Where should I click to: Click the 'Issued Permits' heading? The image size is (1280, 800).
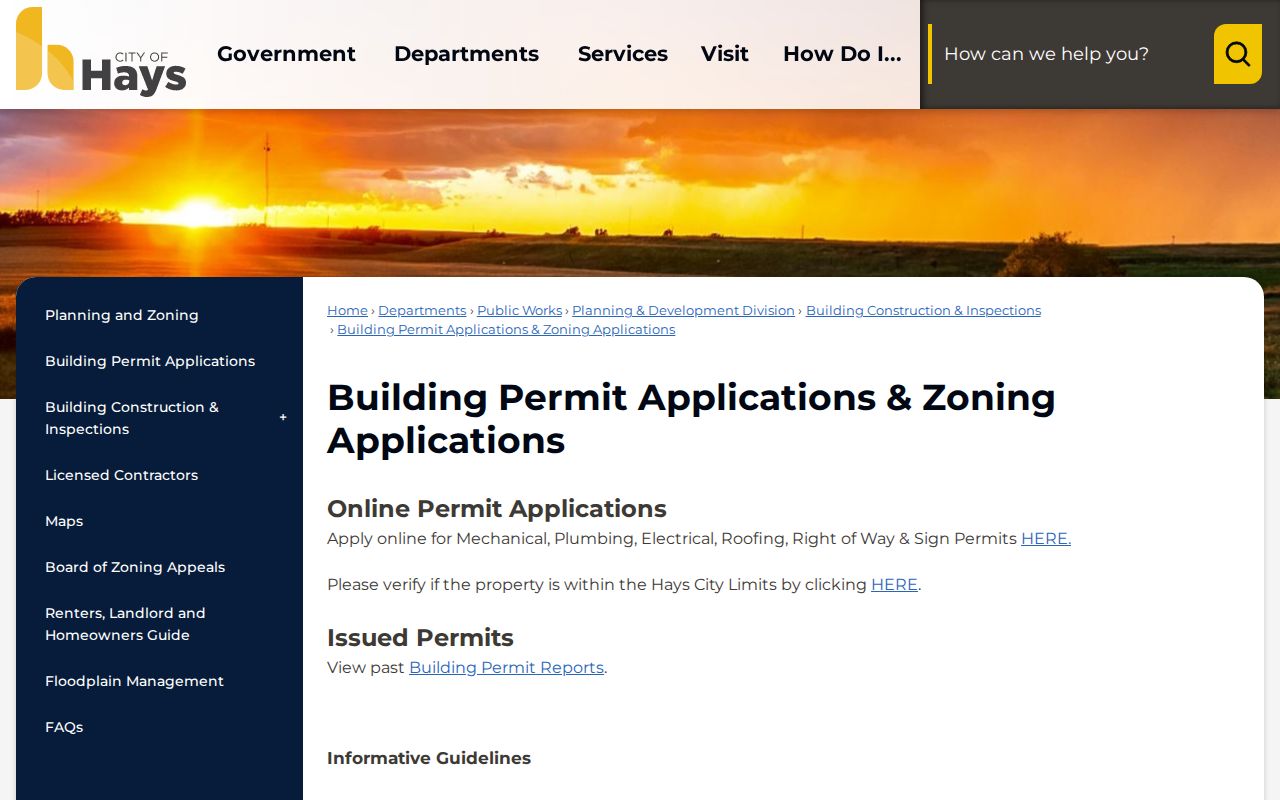pos(420,638)
